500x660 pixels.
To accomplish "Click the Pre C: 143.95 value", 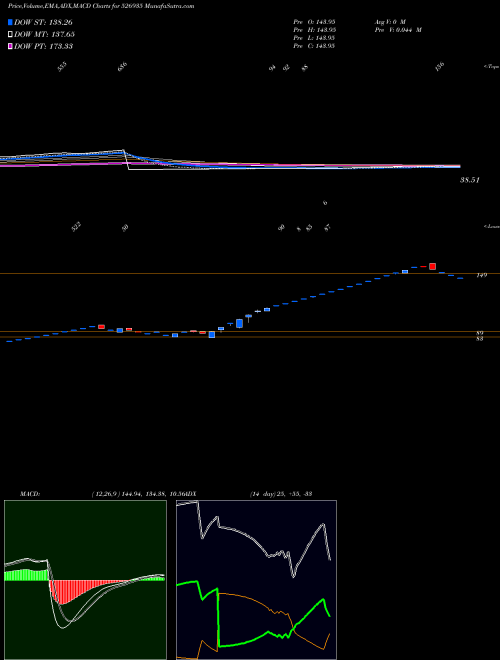I will point(314,46).
